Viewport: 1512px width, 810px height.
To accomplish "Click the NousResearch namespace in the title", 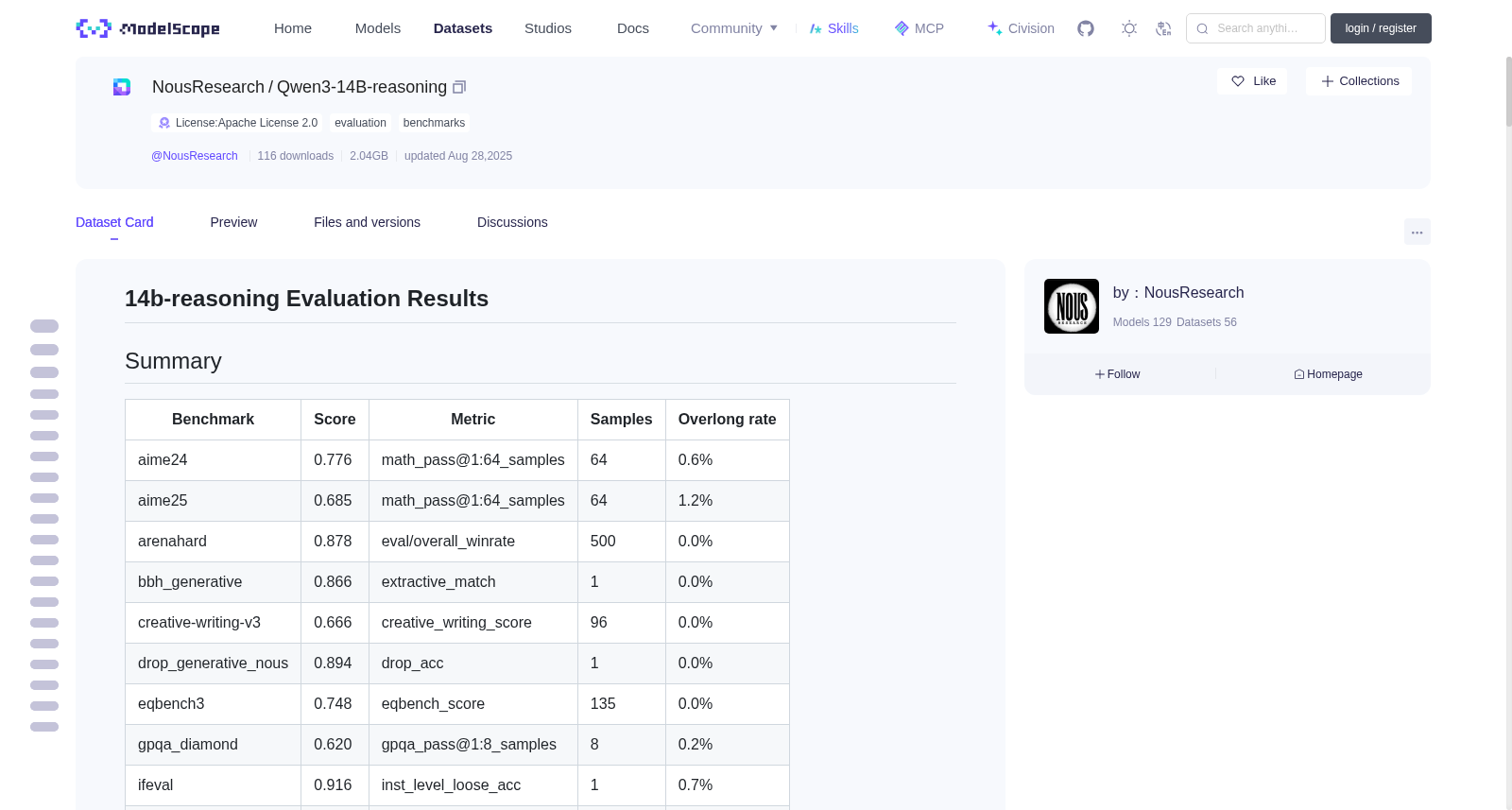I will 208,87.
